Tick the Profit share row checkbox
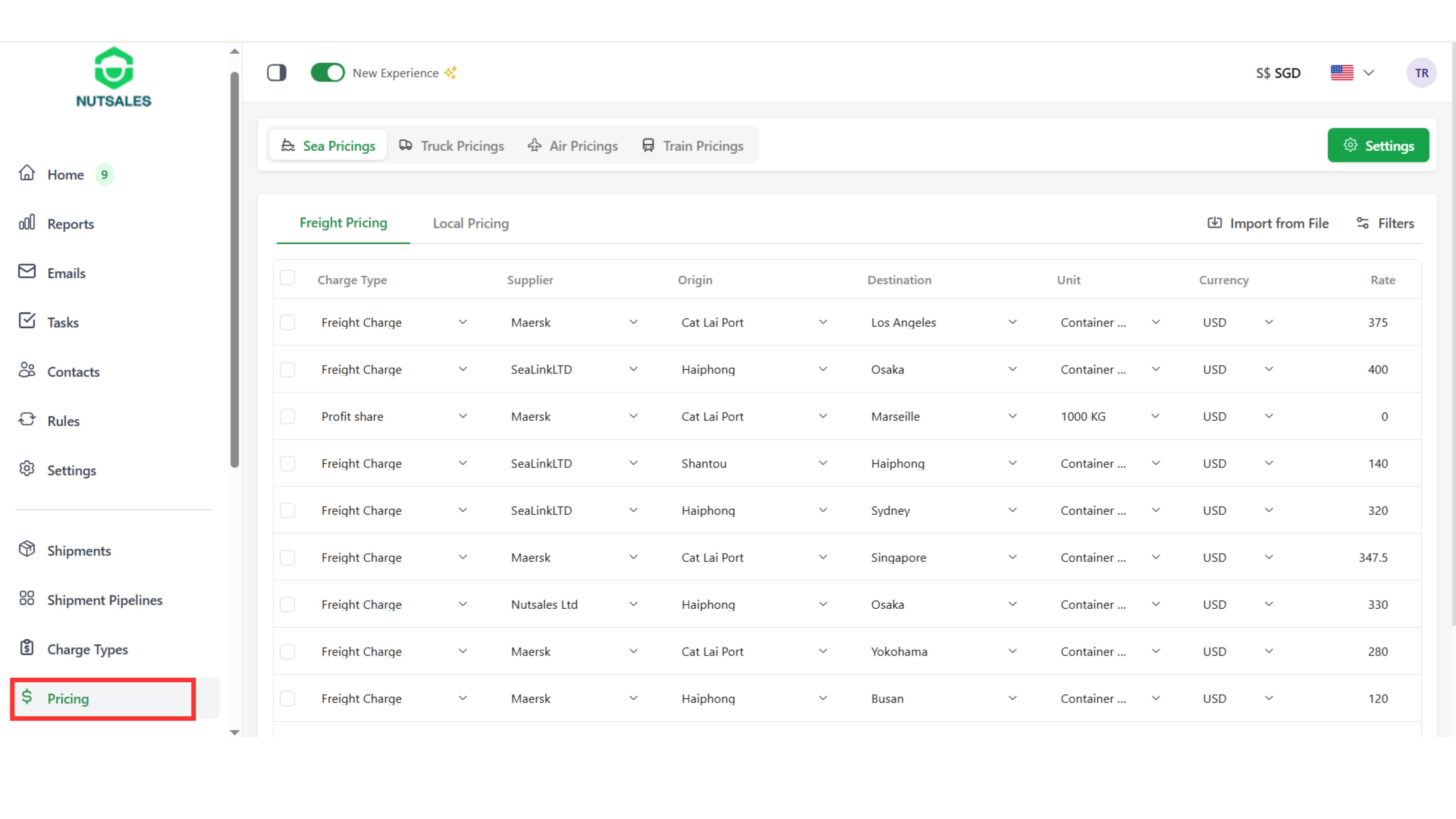The image size is (1456, 819). [287, 417]
